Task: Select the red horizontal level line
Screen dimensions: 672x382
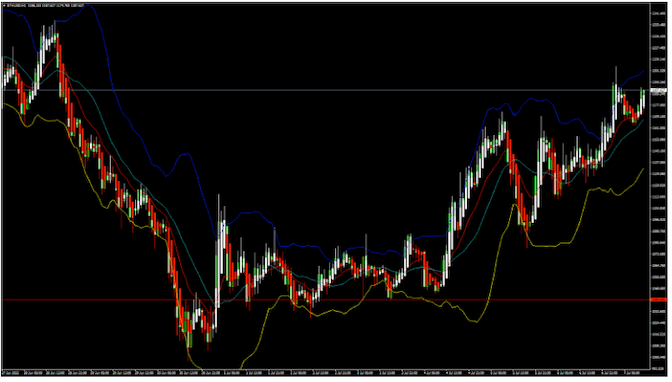Action: tap(326, 300)
